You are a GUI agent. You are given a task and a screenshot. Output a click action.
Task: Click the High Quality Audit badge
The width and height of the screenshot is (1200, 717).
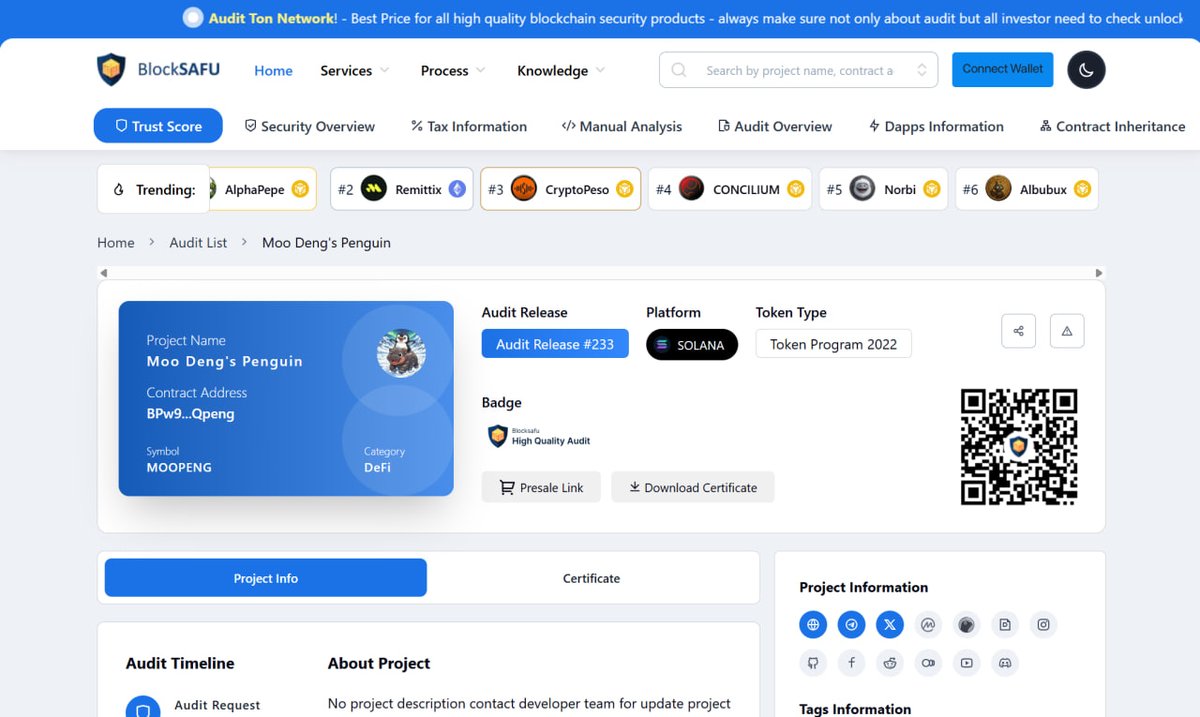point(540,436)
